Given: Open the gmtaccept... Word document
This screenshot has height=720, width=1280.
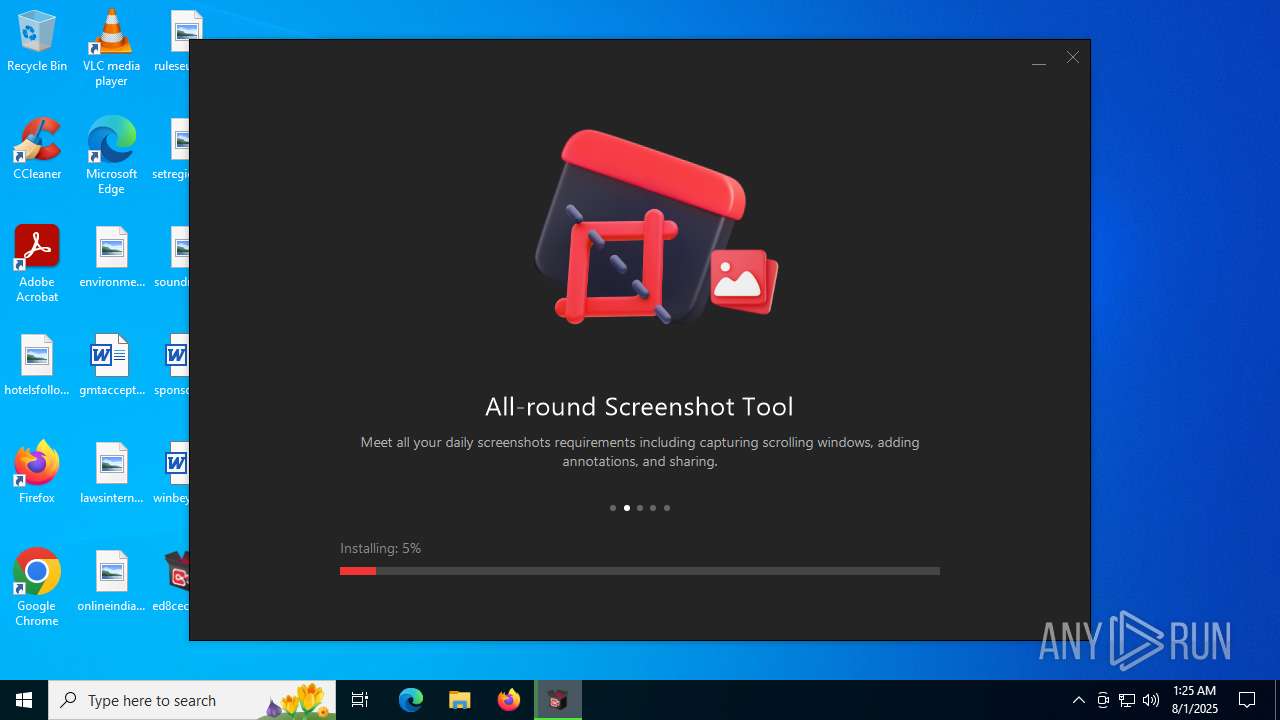Looking at the screenshot, I should [112, 365].
